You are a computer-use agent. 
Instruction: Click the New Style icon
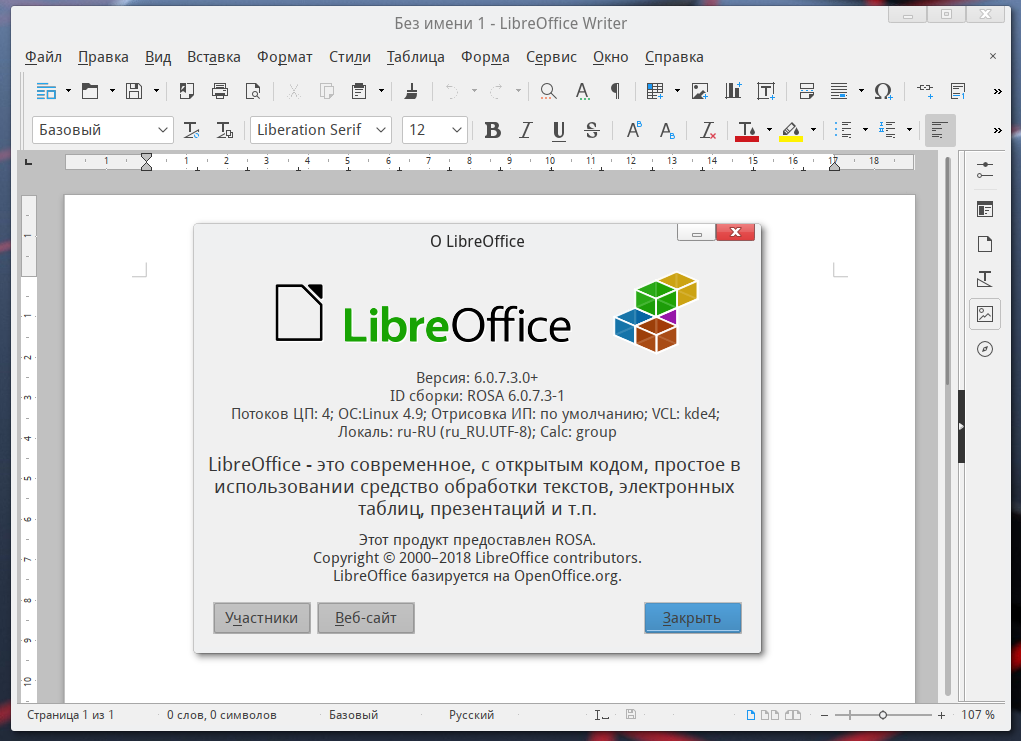tap(225, 130)
